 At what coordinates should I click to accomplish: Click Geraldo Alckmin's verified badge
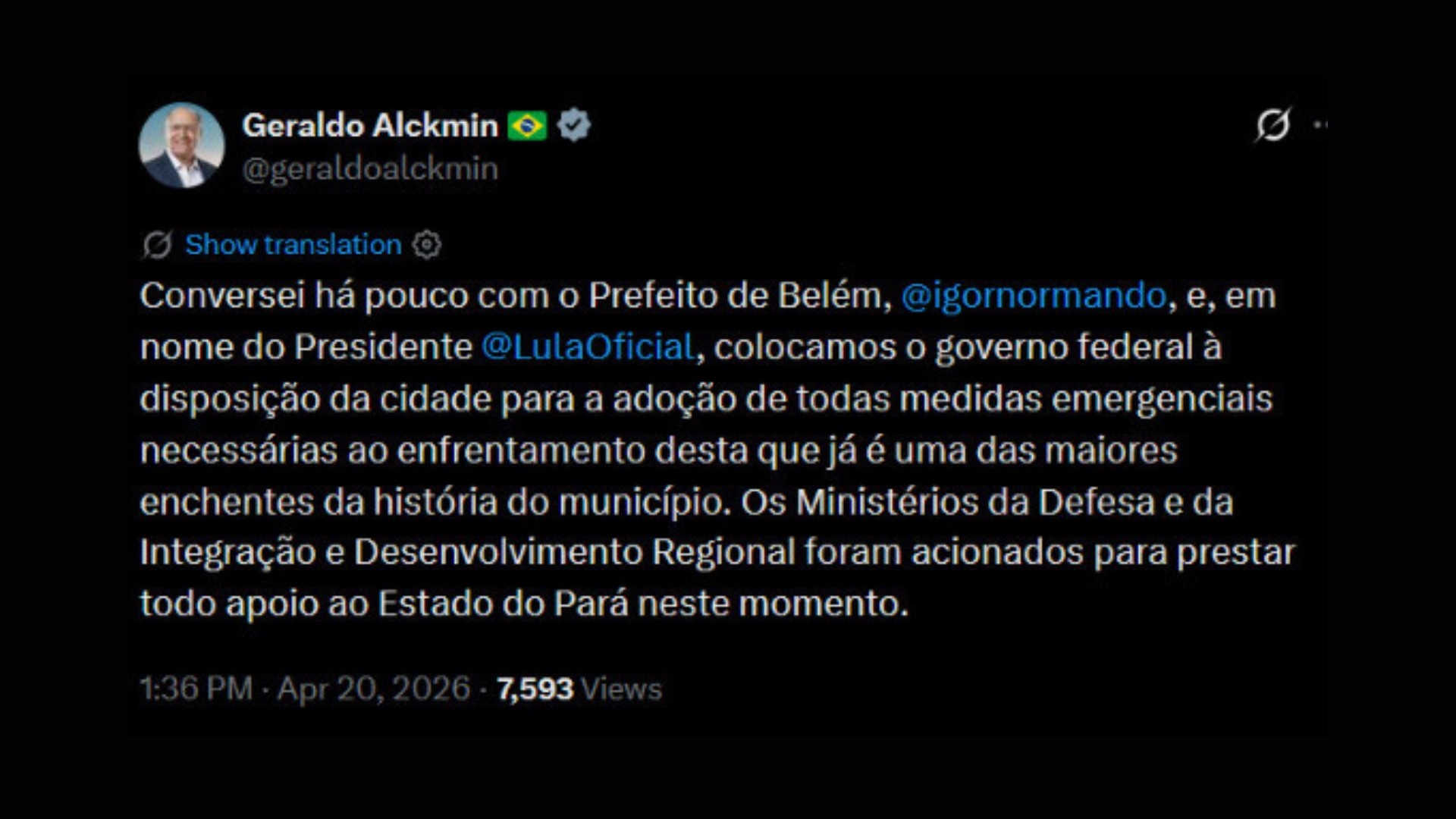point(574,124)
